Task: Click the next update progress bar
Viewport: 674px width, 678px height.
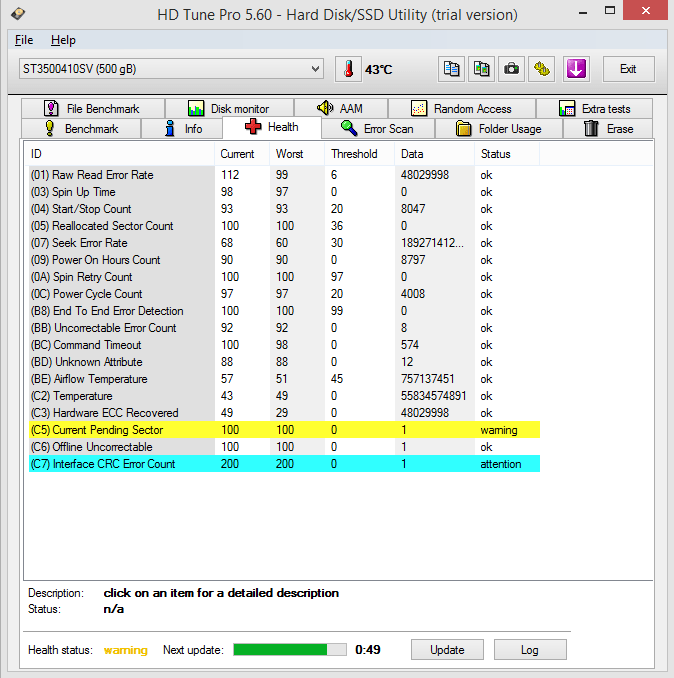Action: 290,649
